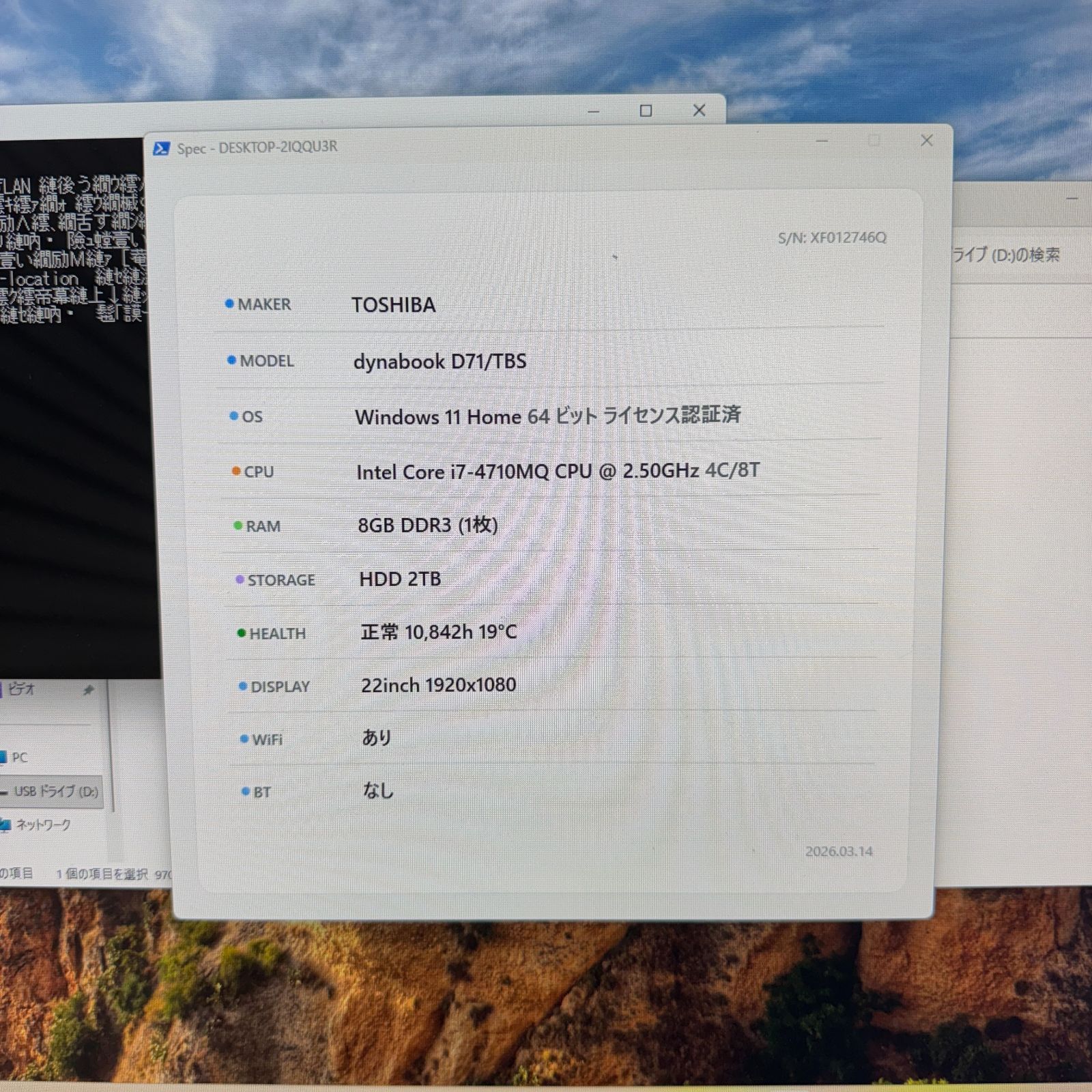The height and width of the screenshot is (1092, 1092).
Task: Click the Spec - DESKTOP-2IQQU3R title text
Action: (x=257, y=147)
